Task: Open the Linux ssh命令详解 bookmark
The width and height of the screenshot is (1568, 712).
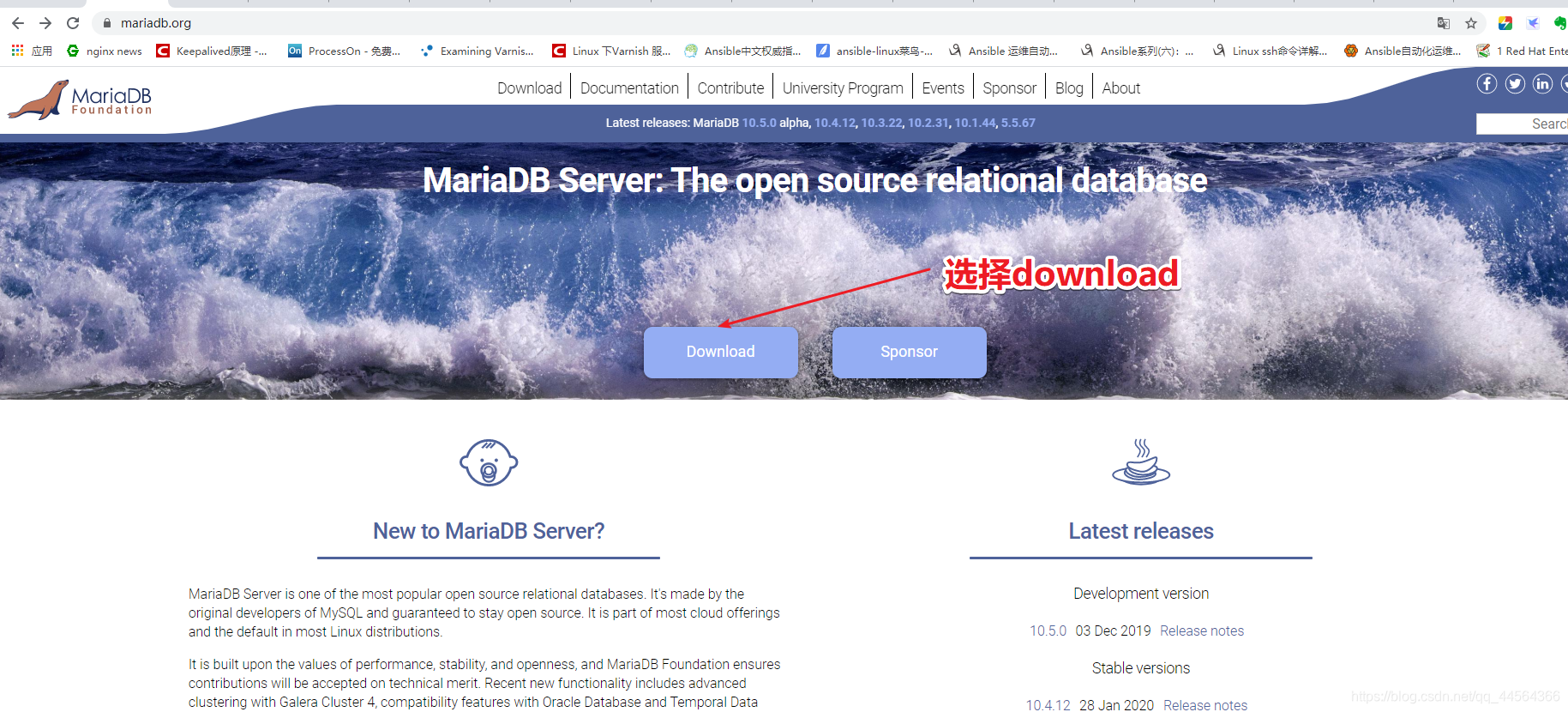Action: tap(1270, 51)
